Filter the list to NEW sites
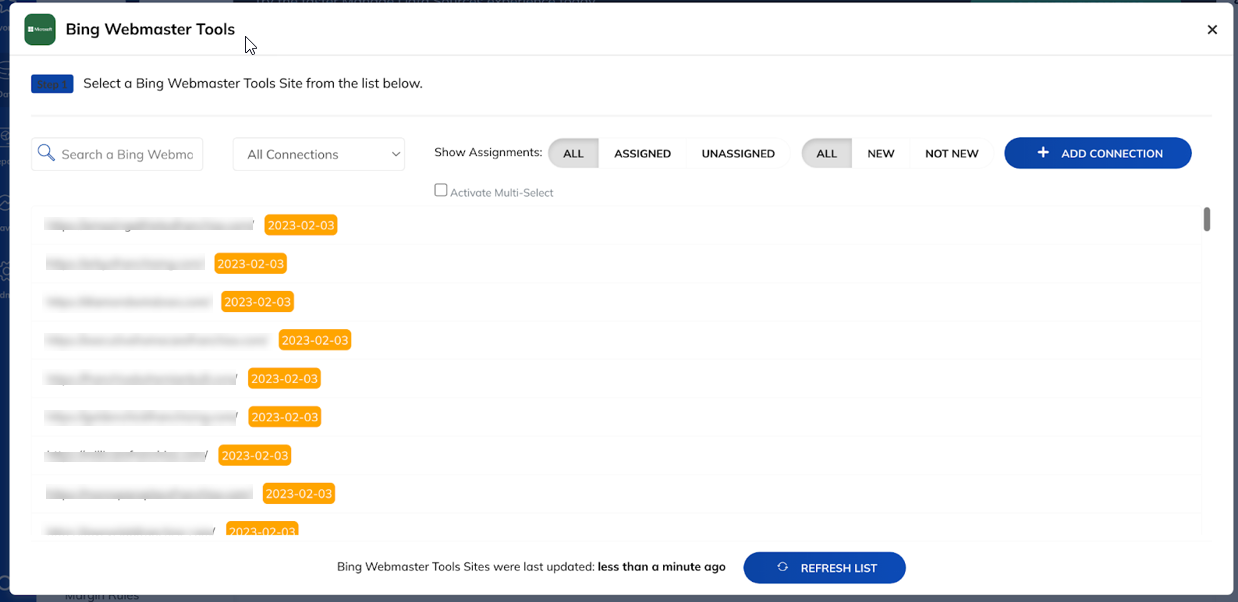 (881, 153)
